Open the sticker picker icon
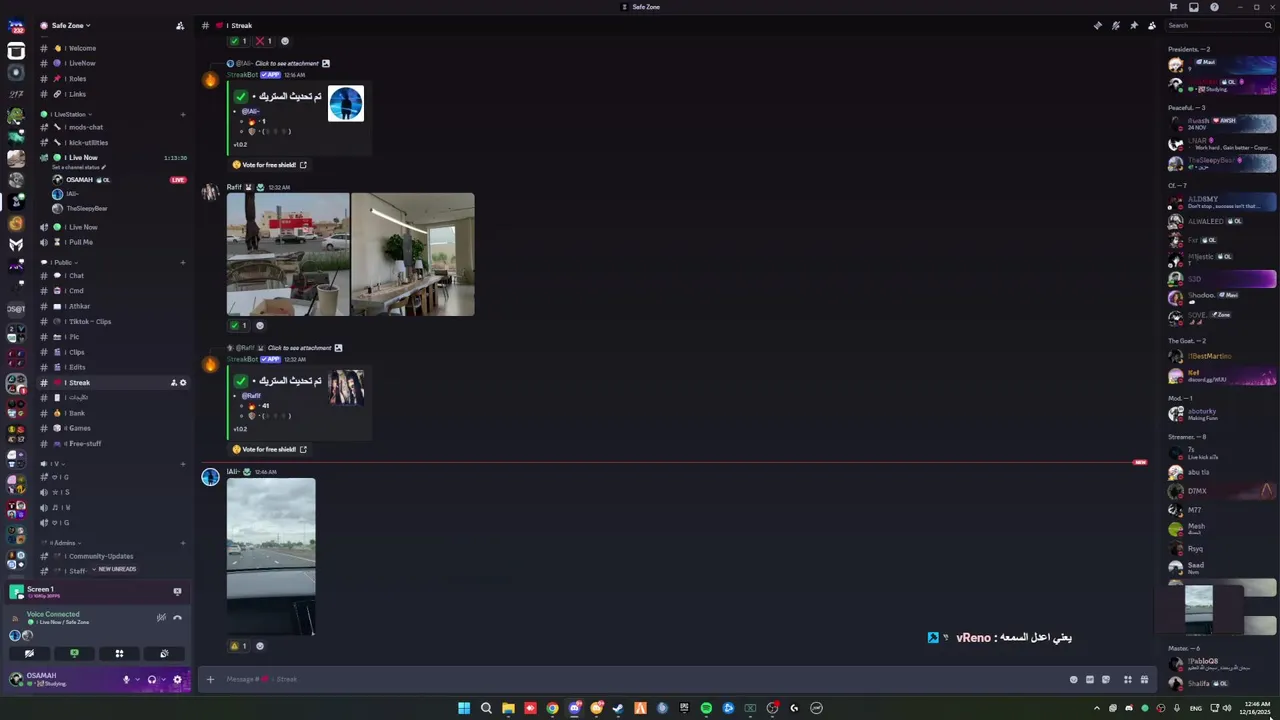 [1106, 680]
